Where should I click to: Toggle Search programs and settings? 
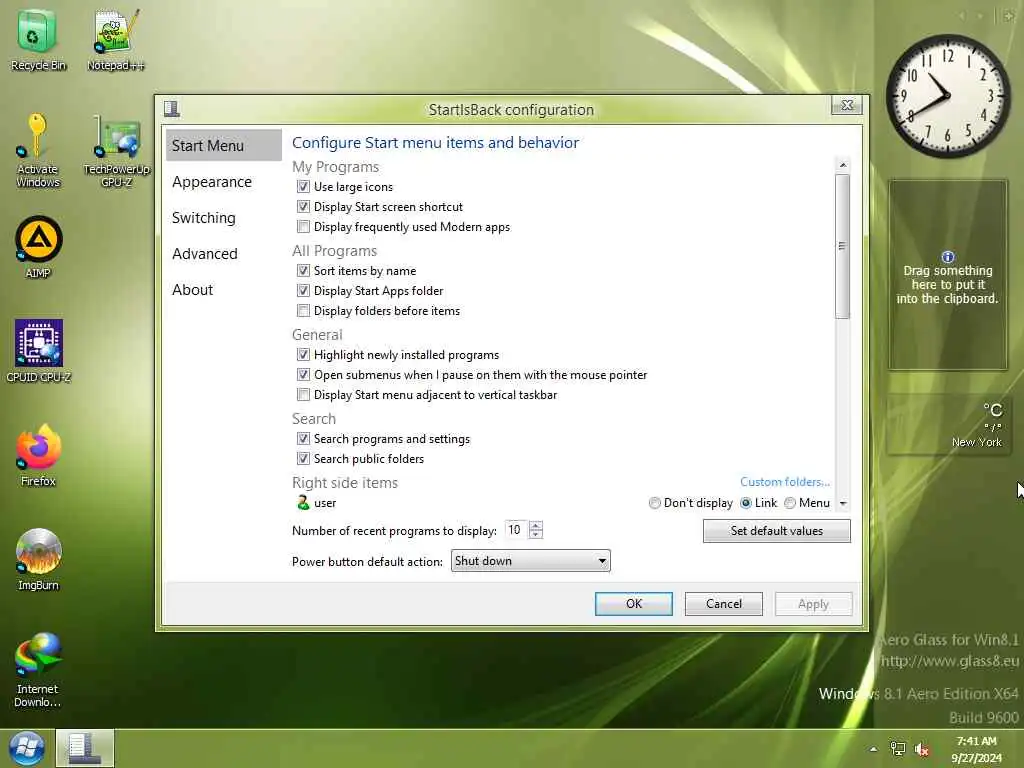point(303,438)
